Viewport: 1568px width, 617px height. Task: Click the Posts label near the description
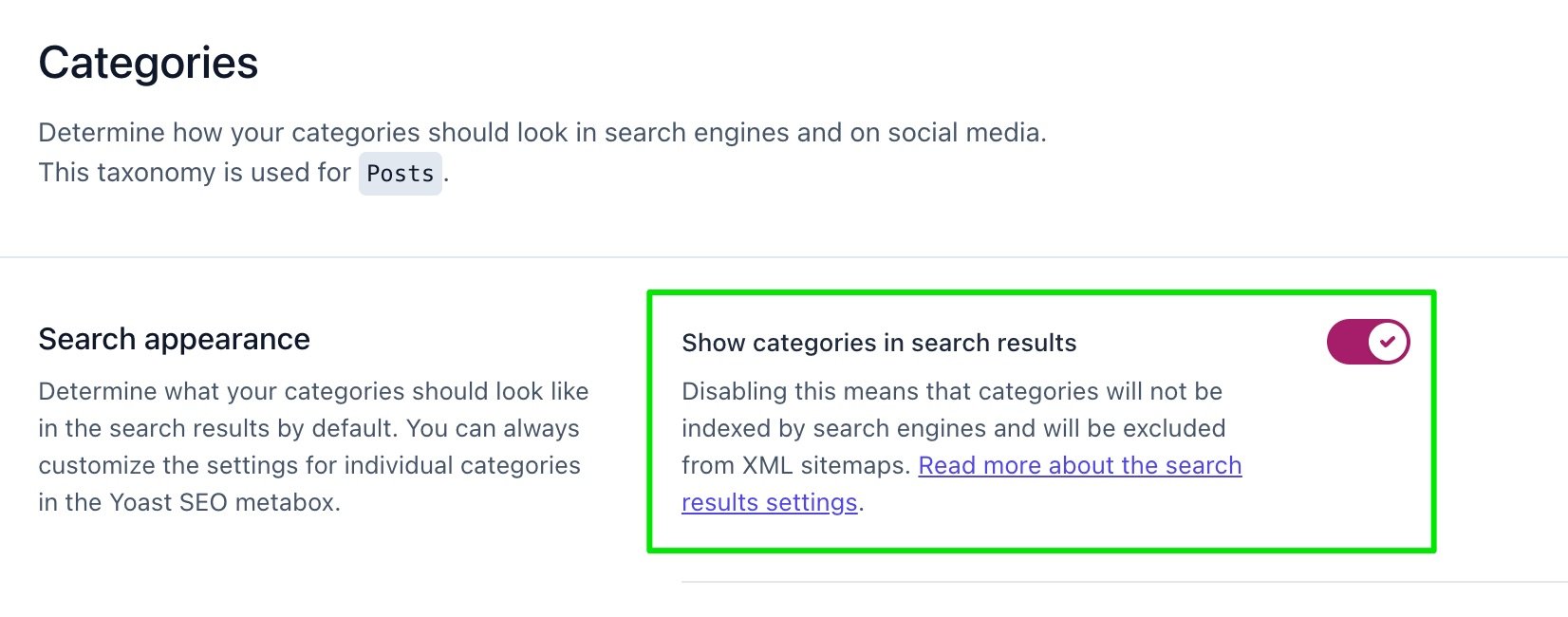(401, 173)
